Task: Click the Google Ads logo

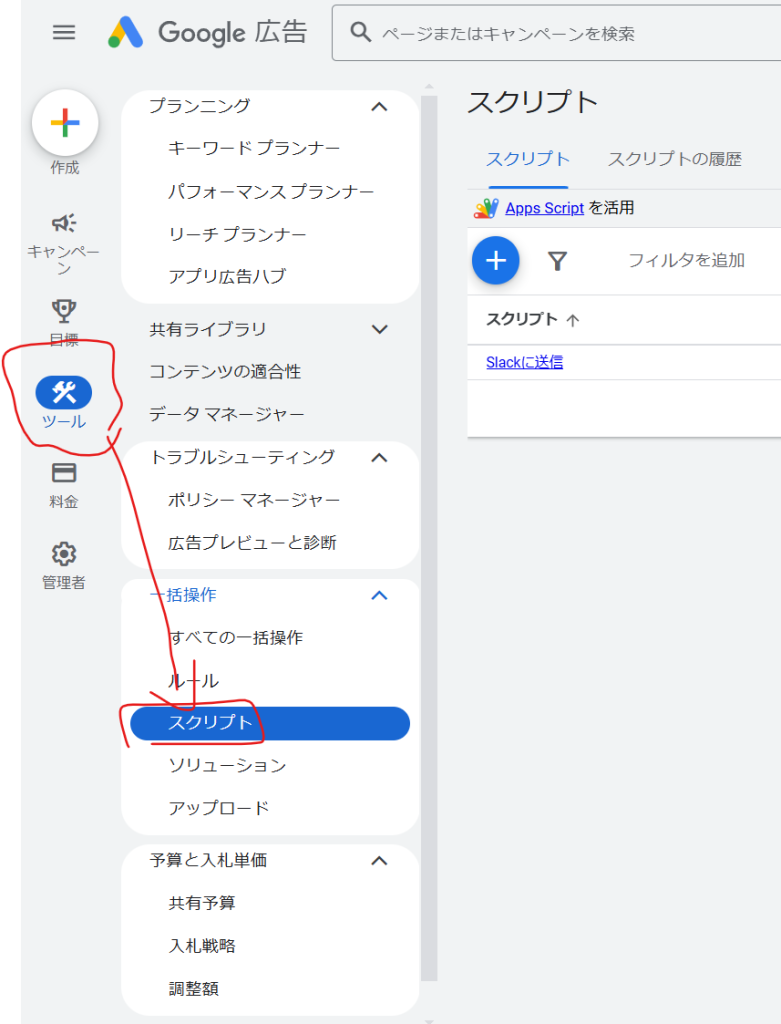Action: [x=208, y=33]
